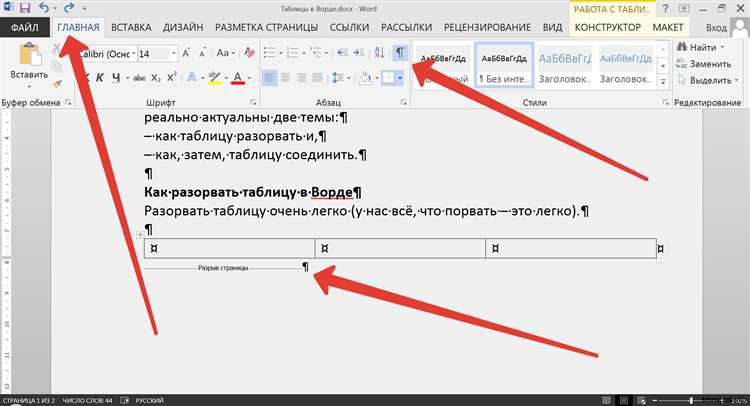Image resolution: width=750 pixels, height=406 pixels.
Task: Increase font size with the grow font icon
Action: 186,54
